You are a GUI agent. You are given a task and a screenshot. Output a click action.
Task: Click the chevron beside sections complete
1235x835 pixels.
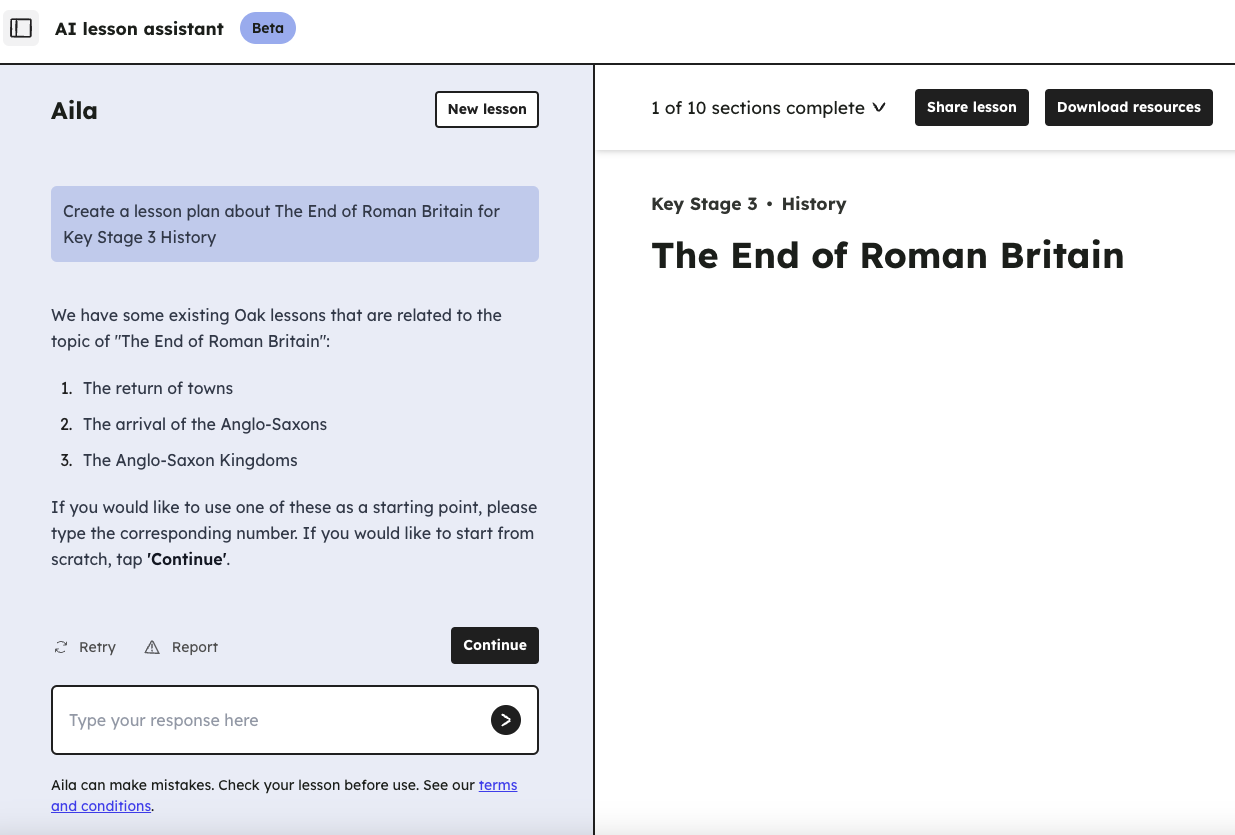879,107
